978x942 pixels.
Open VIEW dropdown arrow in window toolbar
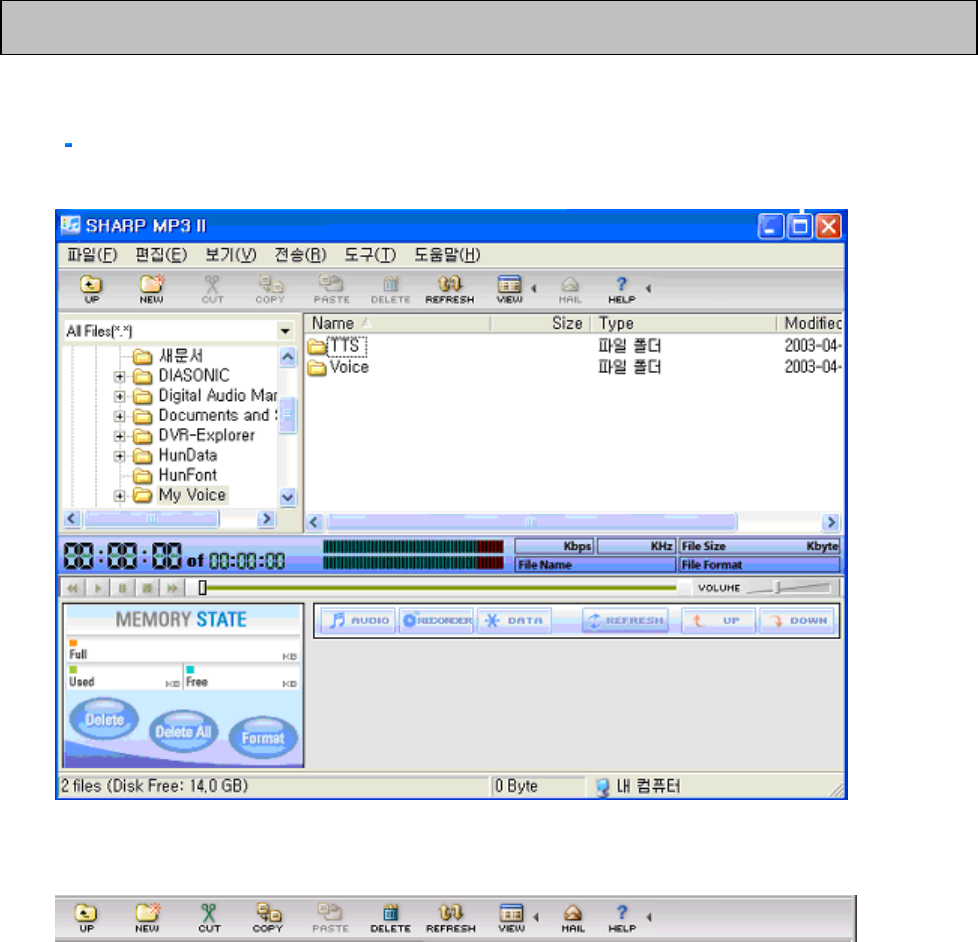pos(534,288)
